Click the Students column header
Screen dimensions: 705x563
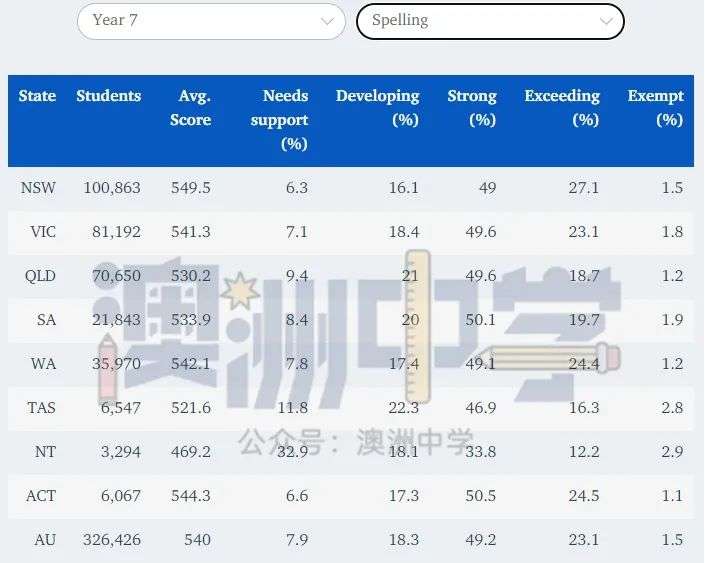[108, 97]
